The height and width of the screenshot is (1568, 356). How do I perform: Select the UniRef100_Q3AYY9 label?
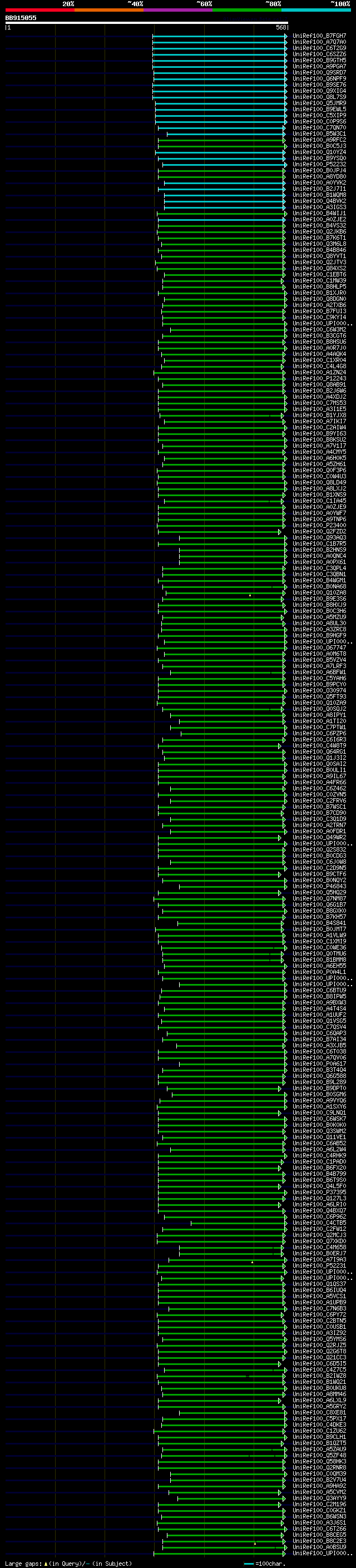(319, 1498)
